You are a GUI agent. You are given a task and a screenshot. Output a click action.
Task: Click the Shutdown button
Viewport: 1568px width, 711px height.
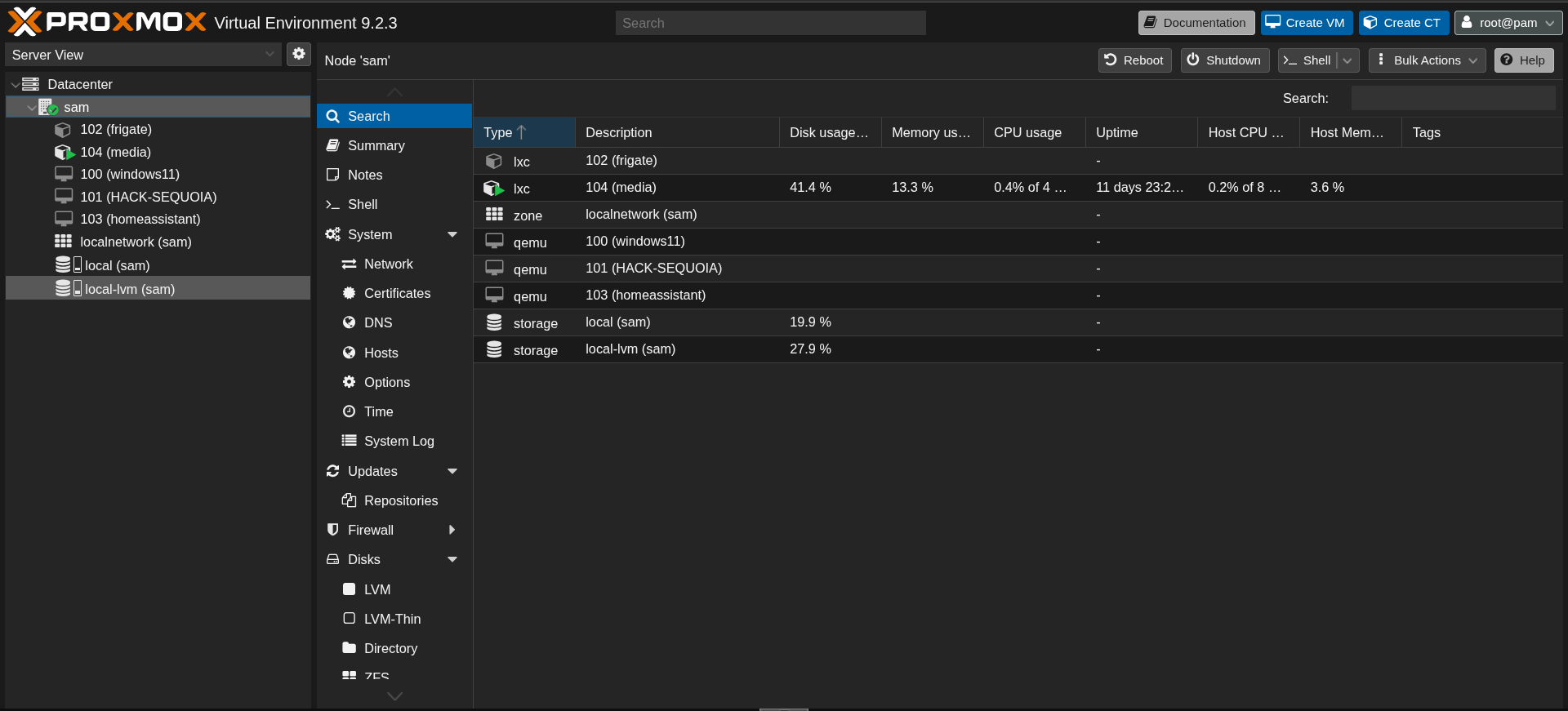[1224, 60]
